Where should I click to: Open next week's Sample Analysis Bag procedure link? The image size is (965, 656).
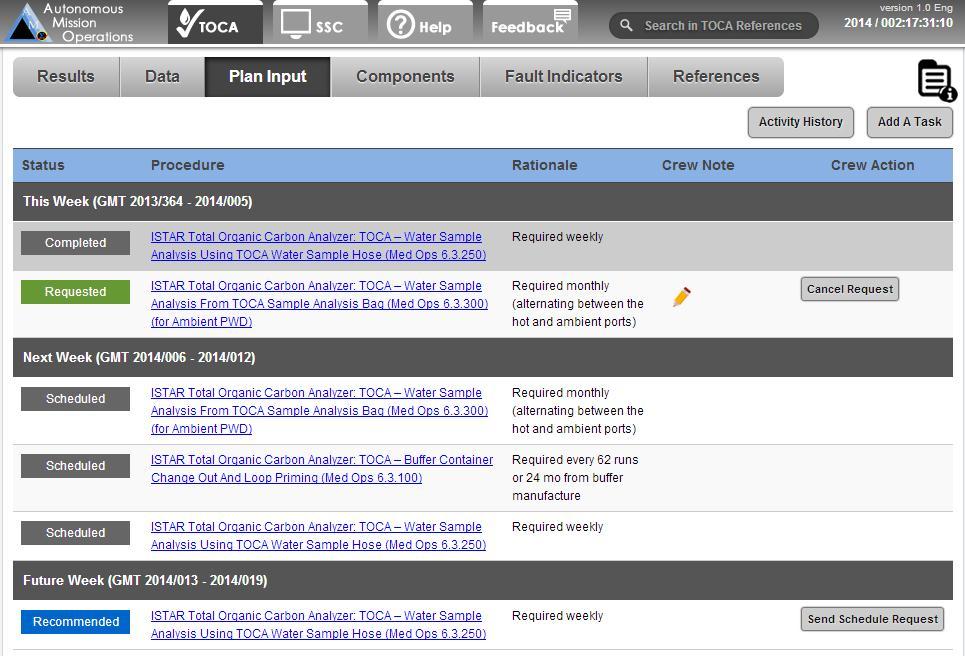pos(319,410)
